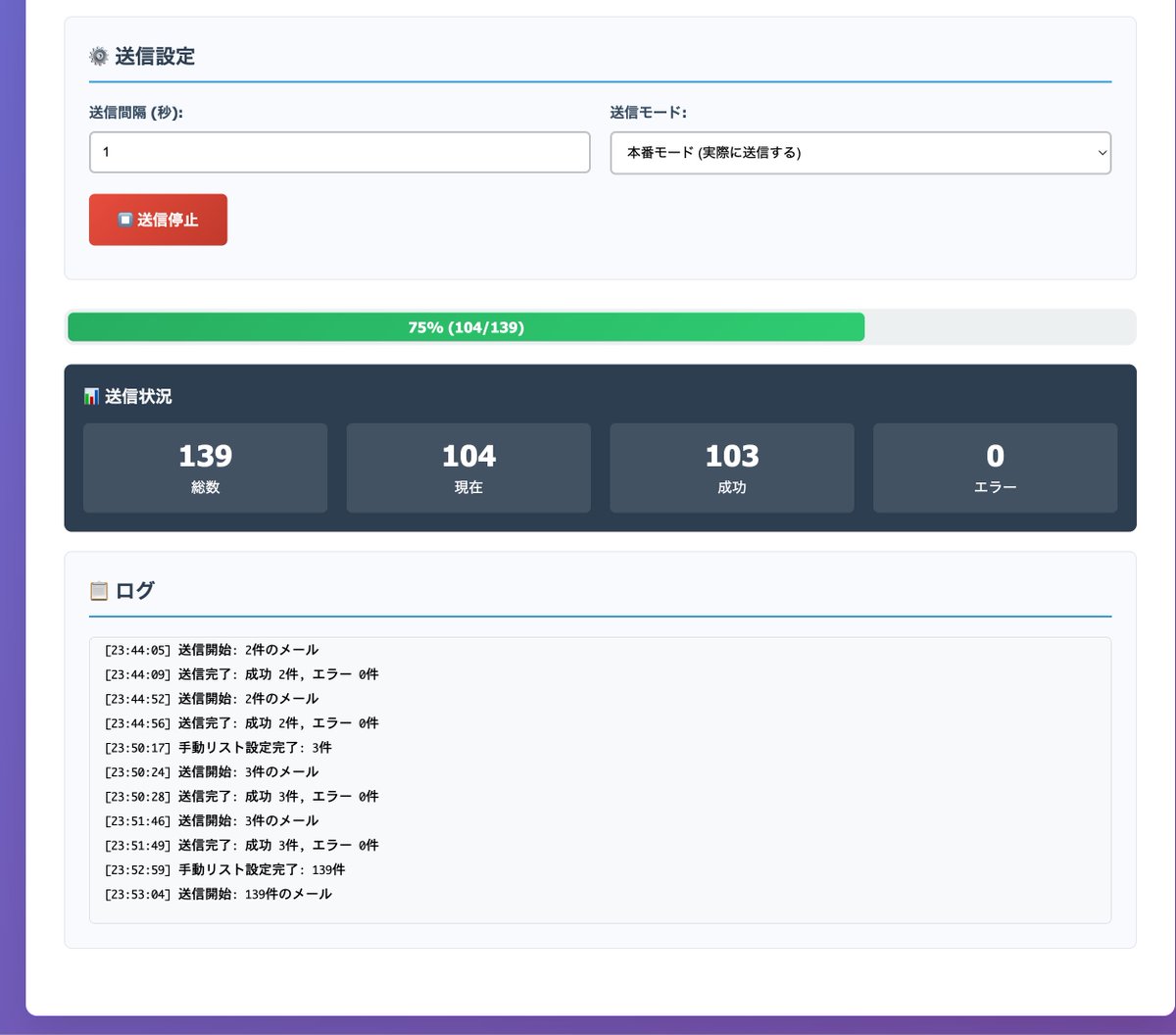Select log line [23:50:24] 送信開始: 3件のメール

coord(211,772)
